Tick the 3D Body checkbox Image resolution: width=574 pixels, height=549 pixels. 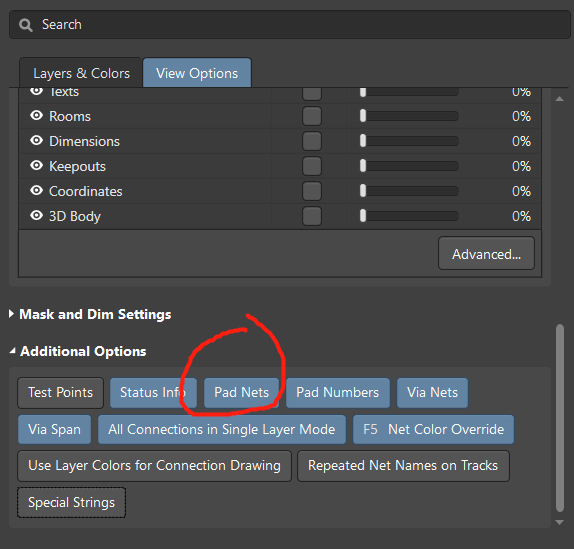pyautogui.click(x=312, y=216)
